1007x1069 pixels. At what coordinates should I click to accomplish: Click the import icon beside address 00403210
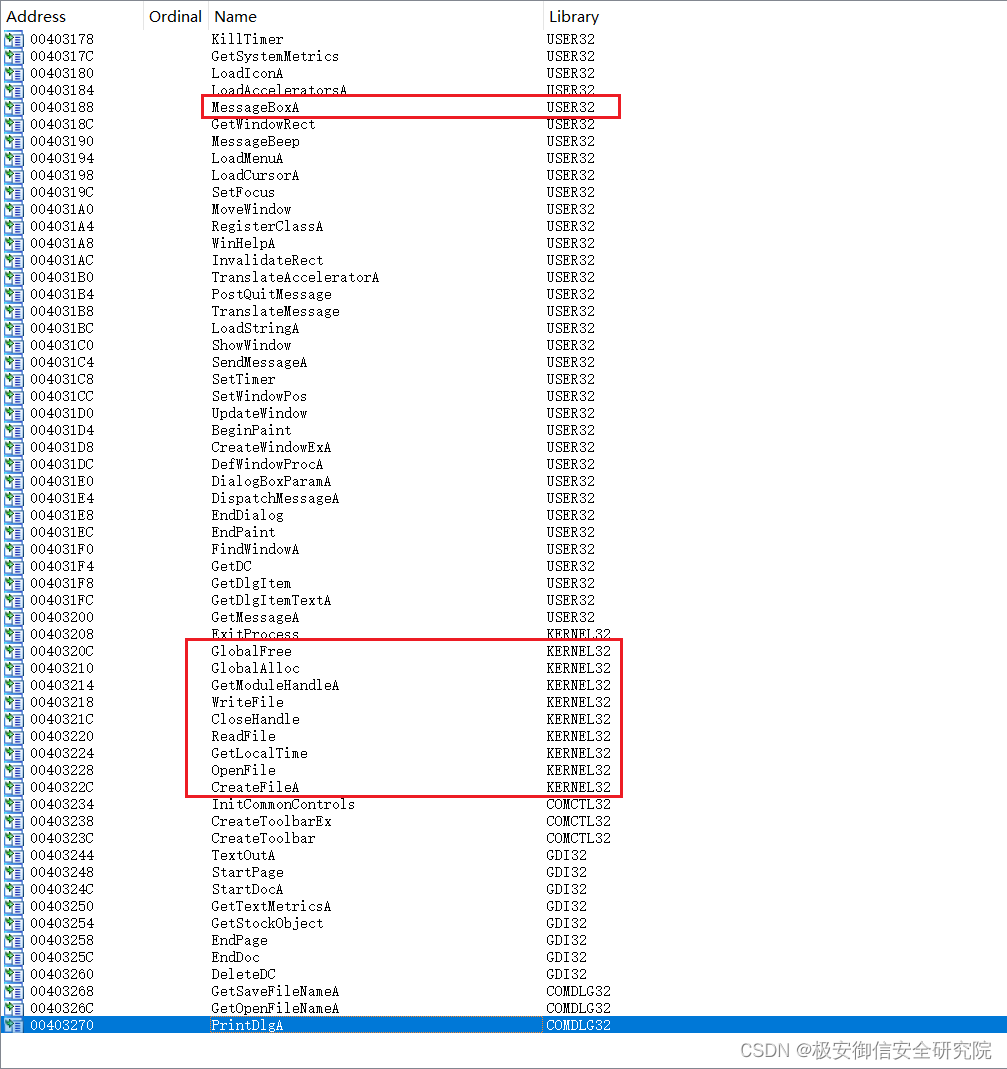(14, 669)
